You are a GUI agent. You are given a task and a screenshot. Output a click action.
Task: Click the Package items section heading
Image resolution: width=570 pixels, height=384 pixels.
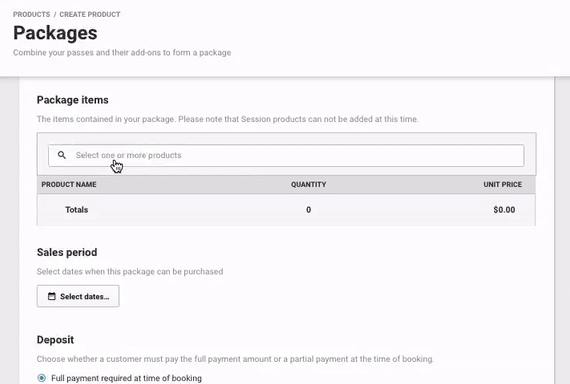pos(73,100)
